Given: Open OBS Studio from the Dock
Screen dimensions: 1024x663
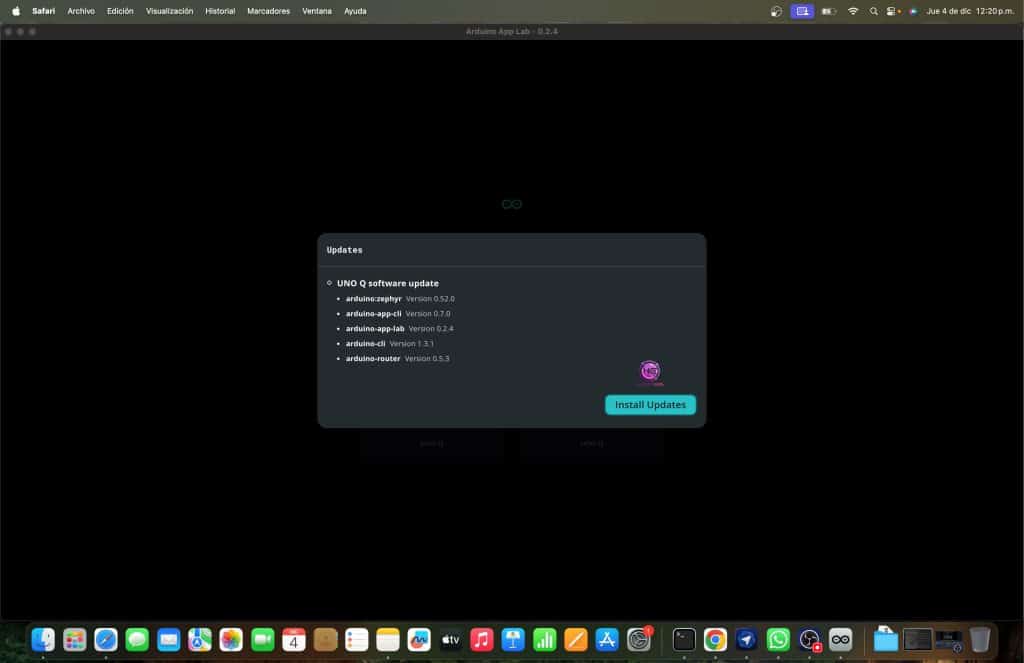Looking at the screenshot, I should coord(809,639).
